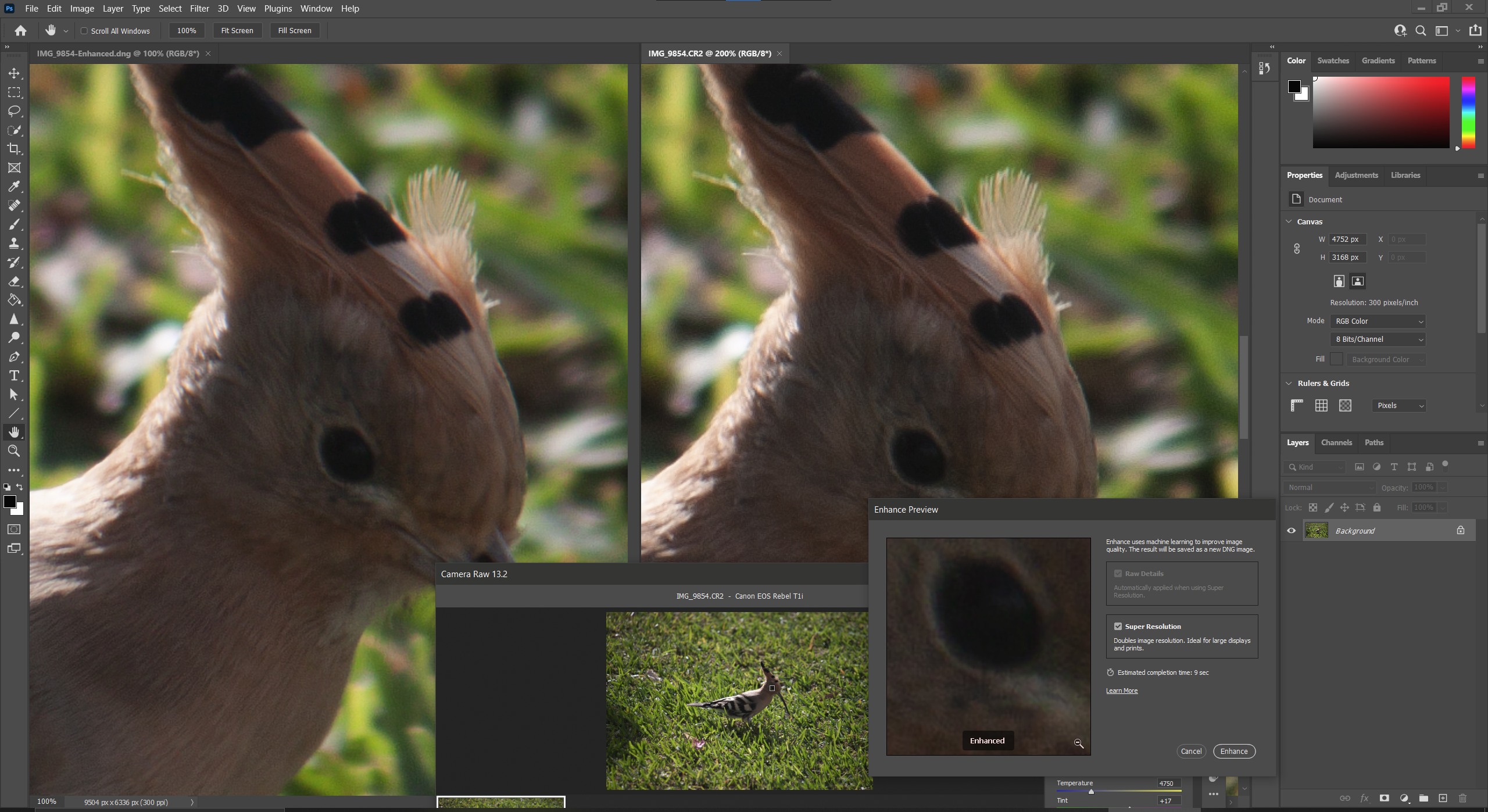Toggle Scroll All Windows checkbox

click(84, 31)
